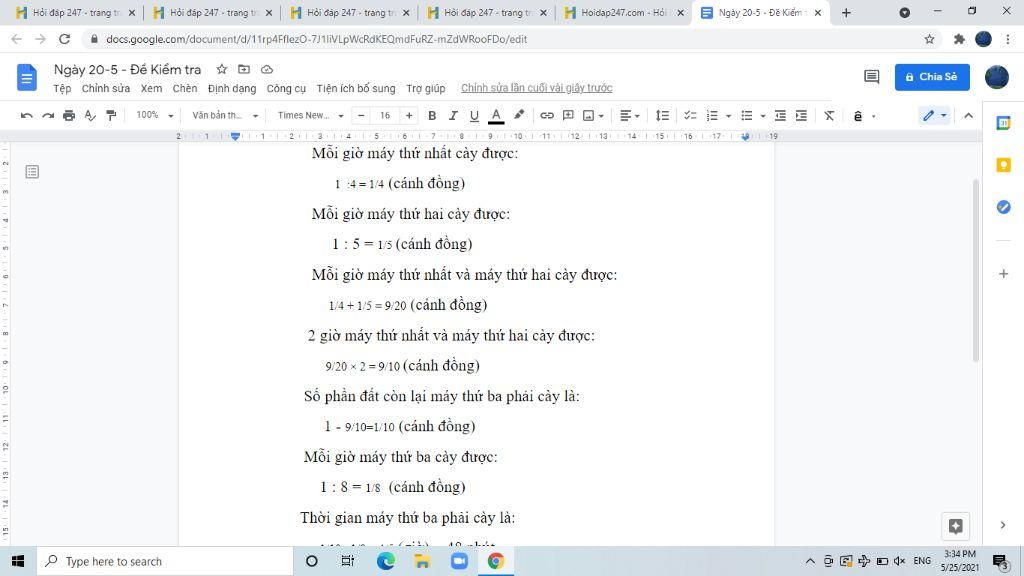1024x576 pixels.
Task: Add a comment from the toolbar
Action: coord(568,116)
